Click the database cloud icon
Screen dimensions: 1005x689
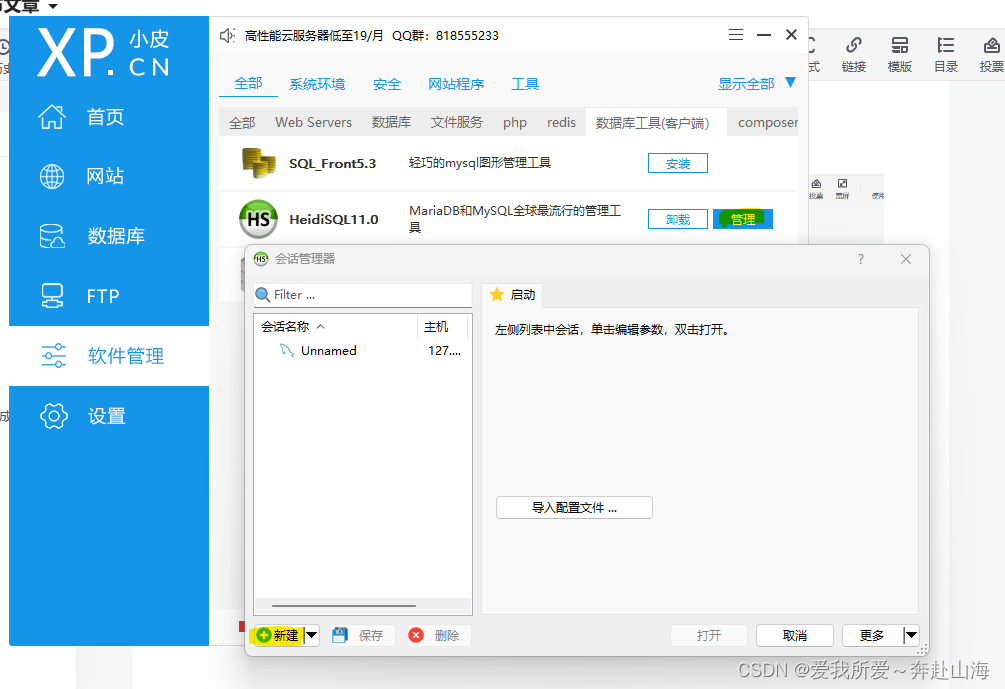click(x=52, y=236)
